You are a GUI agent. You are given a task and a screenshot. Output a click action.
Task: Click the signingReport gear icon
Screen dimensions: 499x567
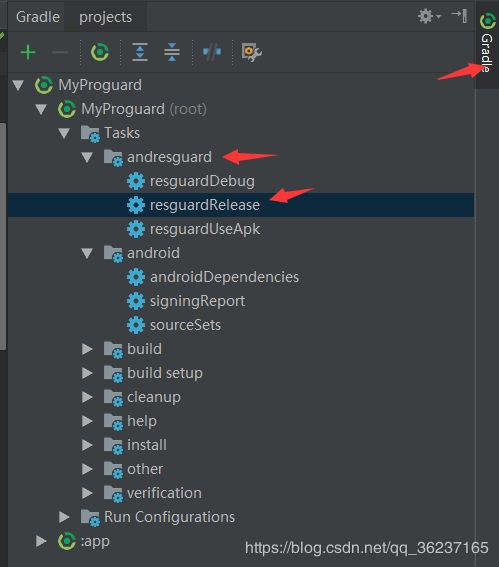[136, 301]
